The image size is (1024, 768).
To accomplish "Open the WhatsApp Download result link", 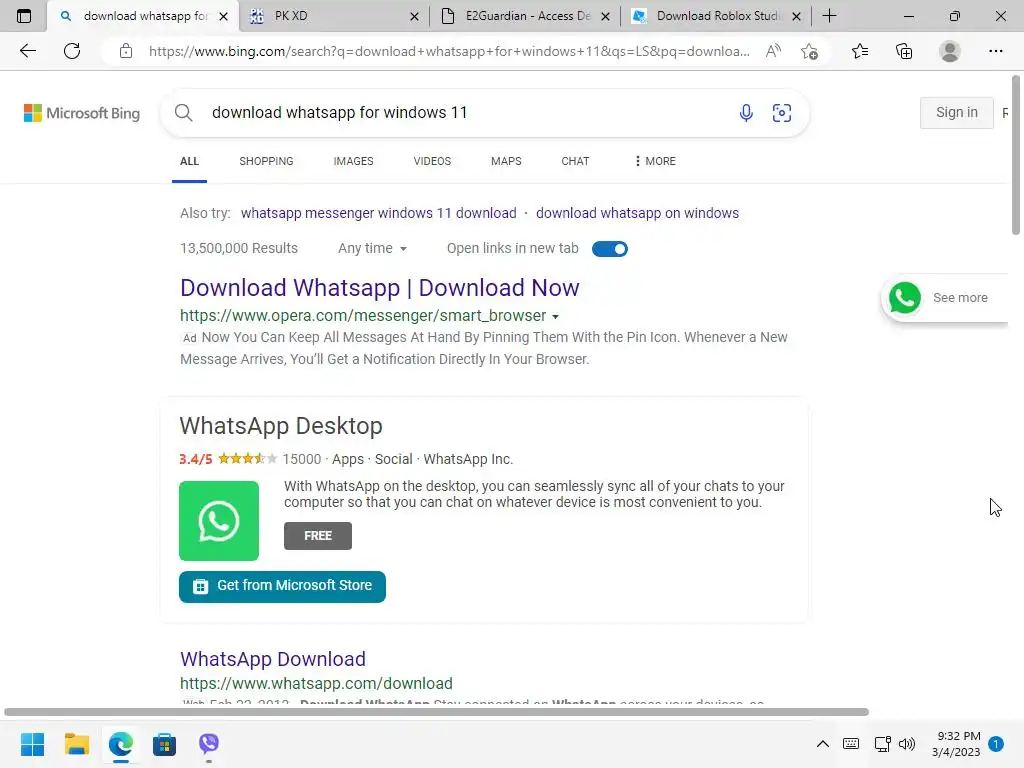I will point(273,659).
